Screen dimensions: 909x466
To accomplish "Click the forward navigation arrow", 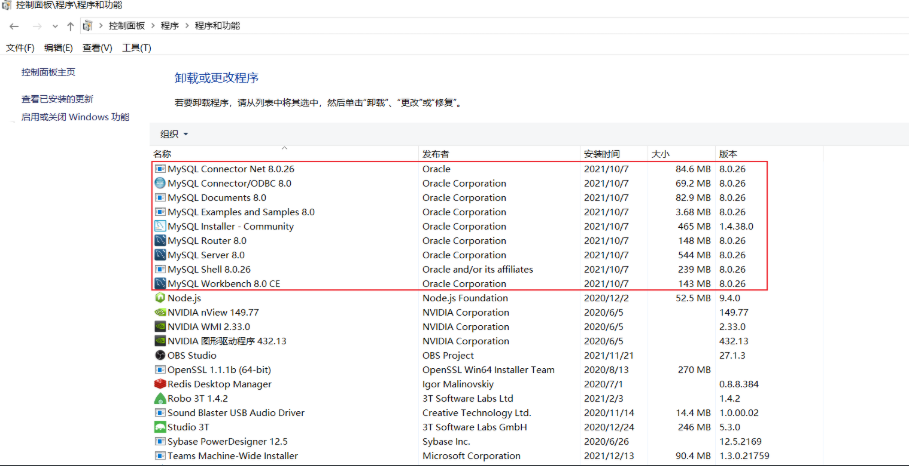I will coord(37,26).
